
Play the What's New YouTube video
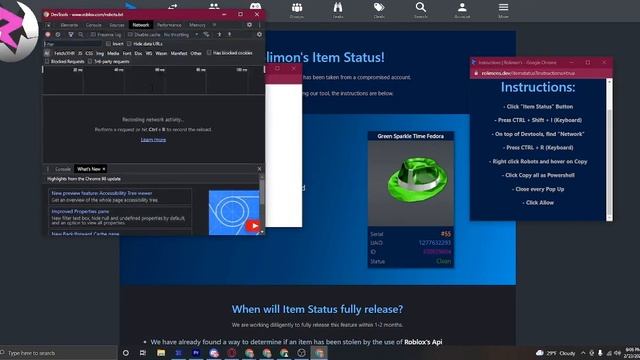(x=253, y=226)
